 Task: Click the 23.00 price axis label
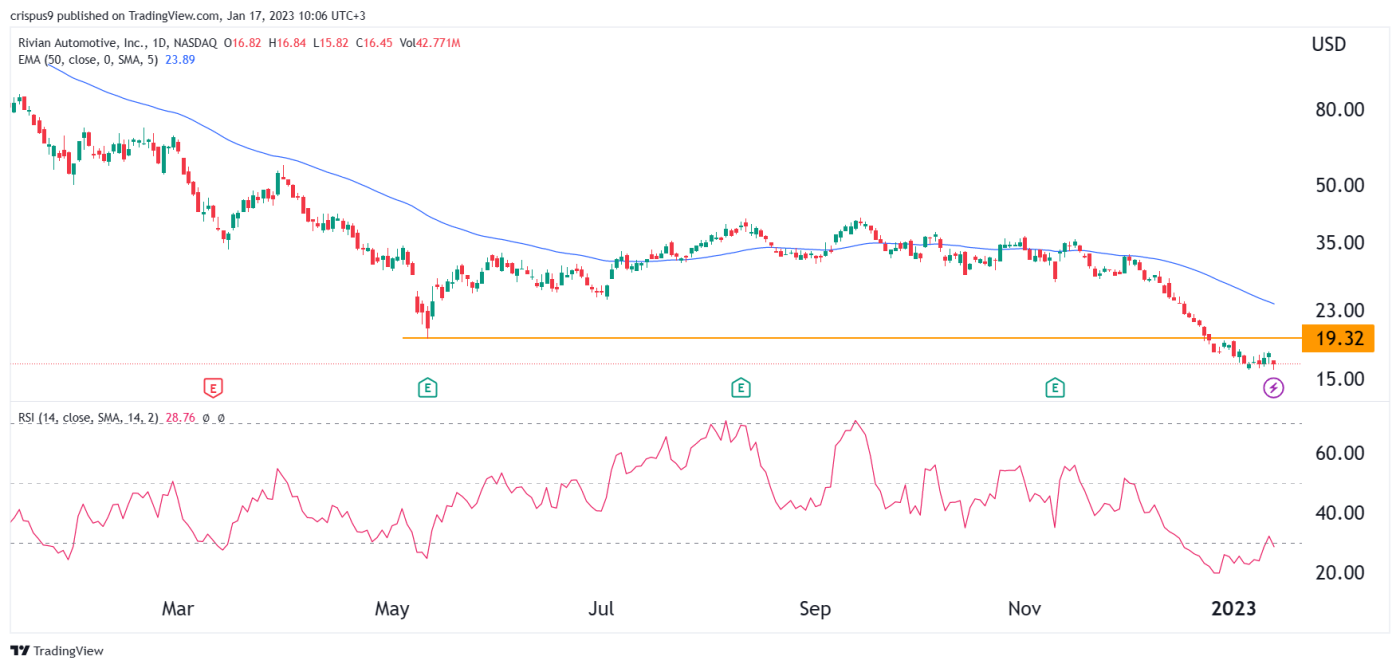click(1341, 309)
